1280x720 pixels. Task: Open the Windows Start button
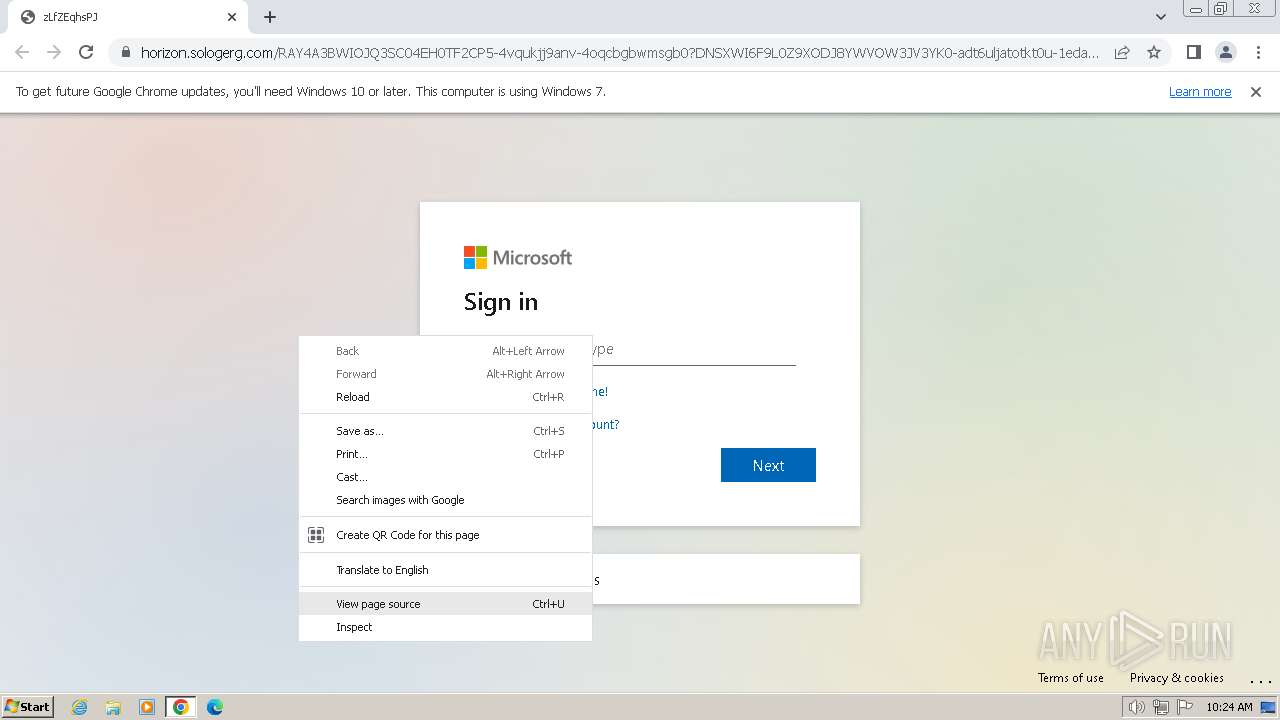[28, 706]
